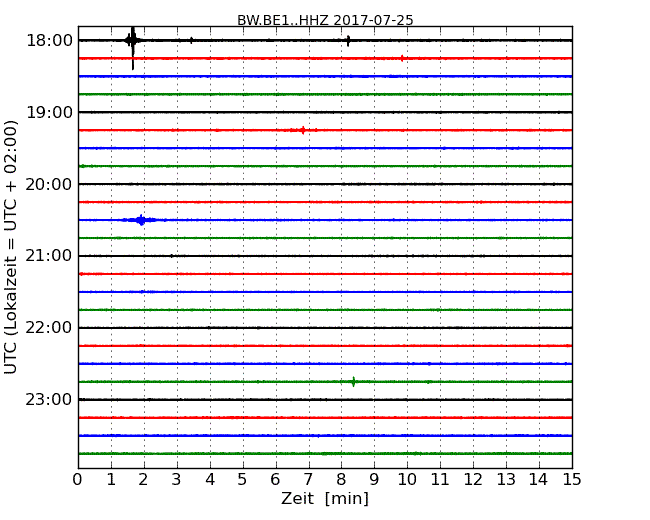Click the 21:00 time label
The width and height of the screenshot is (650, 520).
[x=49, y=256]
